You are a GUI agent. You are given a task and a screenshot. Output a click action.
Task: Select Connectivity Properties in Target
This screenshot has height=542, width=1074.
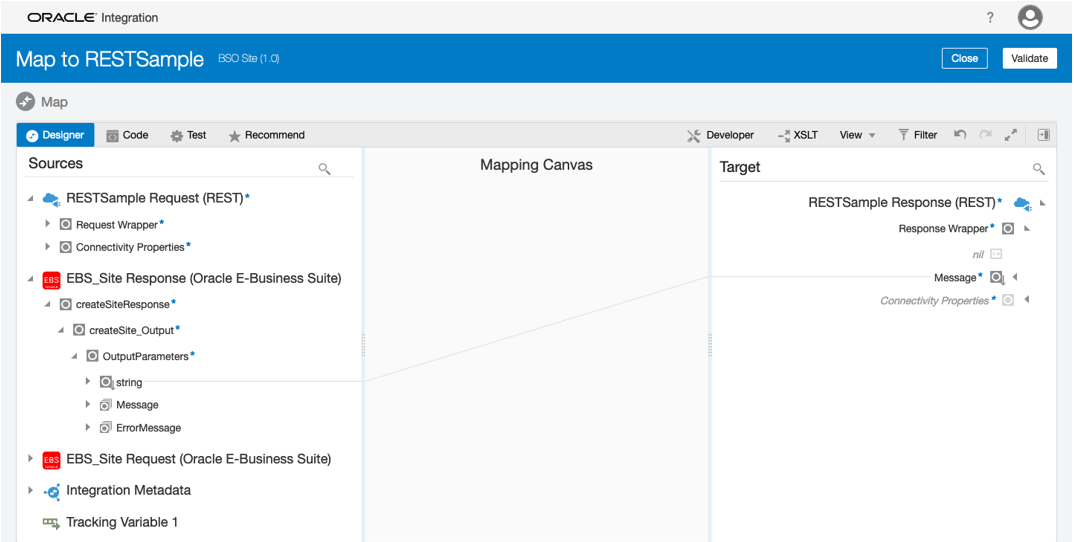tap(934, 300)
